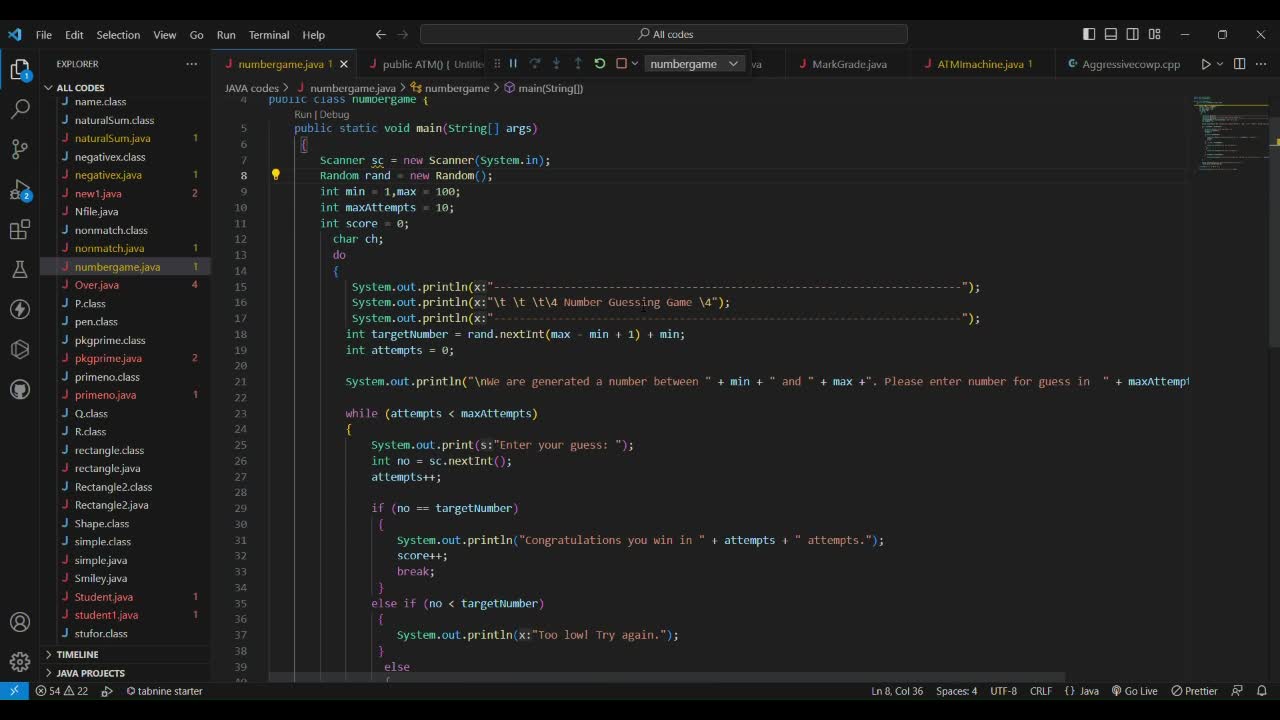Screen dimensions: 1280x720
Task: Click the Debug code lens above main
Action: tap(334, 114)
